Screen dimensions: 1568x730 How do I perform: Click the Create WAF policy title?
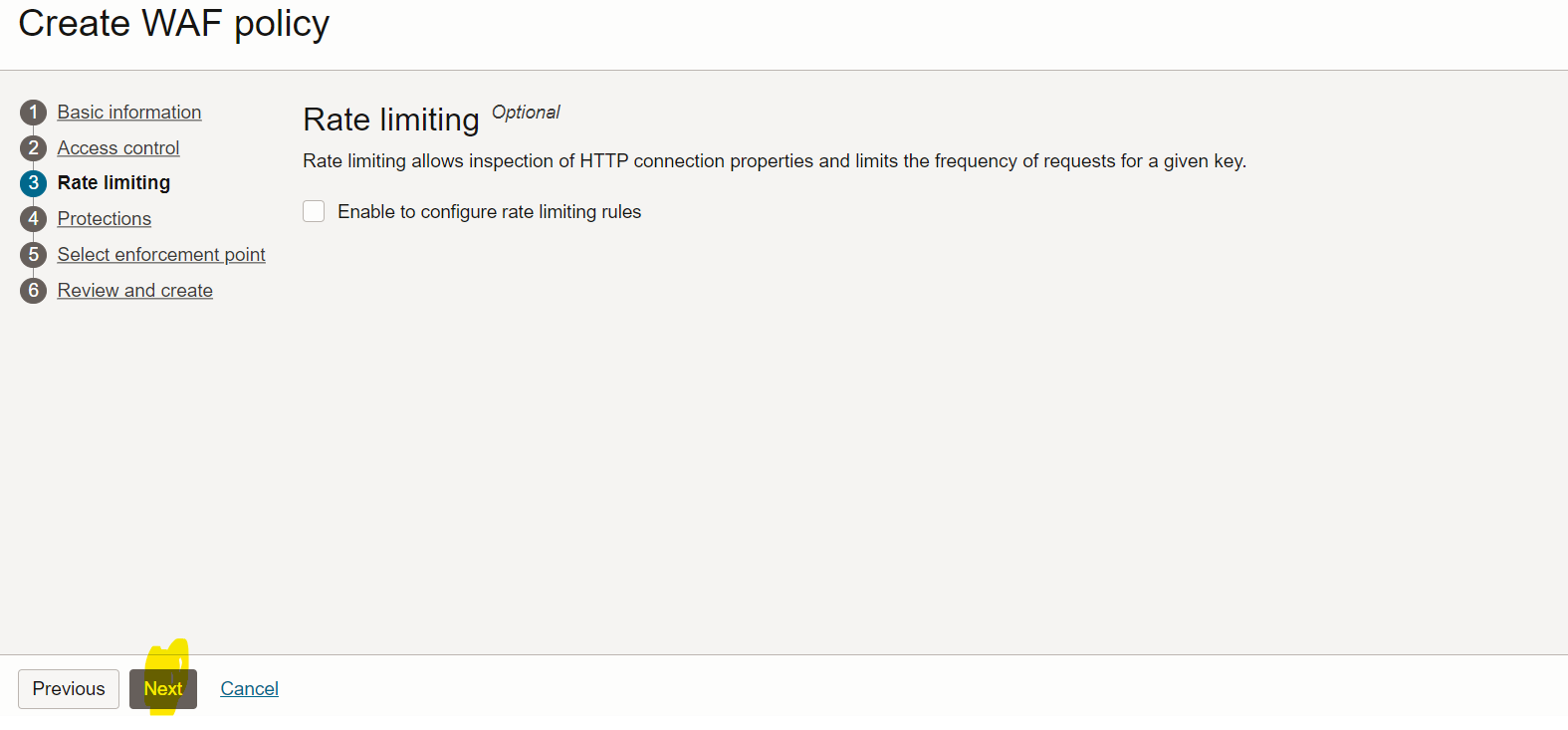coord(173,23)
